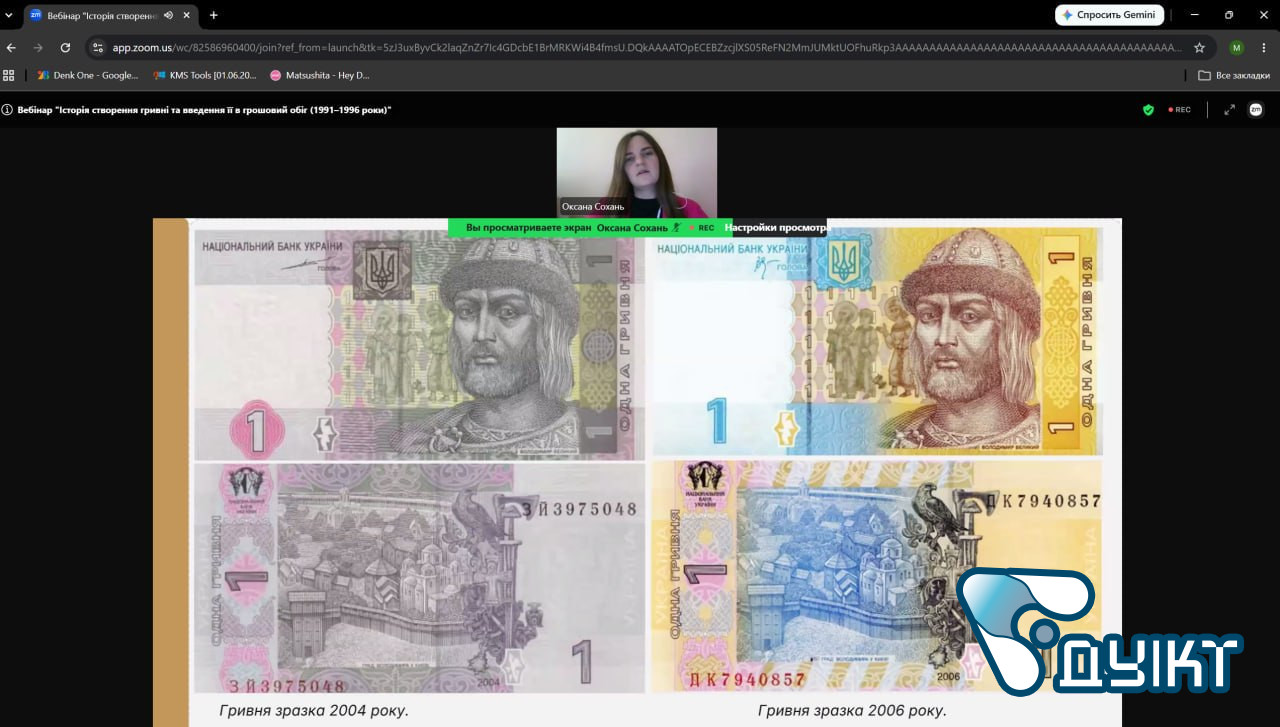Bookmark this page with the star icon

(x=1199, y=47)
